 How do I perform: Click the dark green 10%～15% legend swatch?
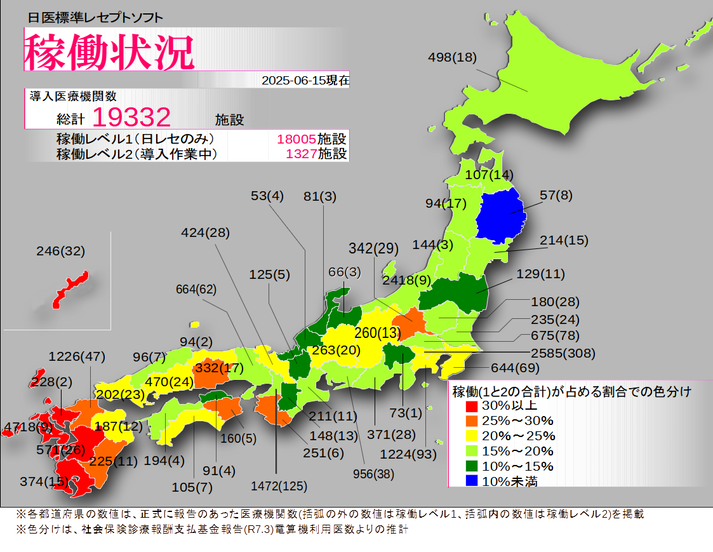coord(472,466)
